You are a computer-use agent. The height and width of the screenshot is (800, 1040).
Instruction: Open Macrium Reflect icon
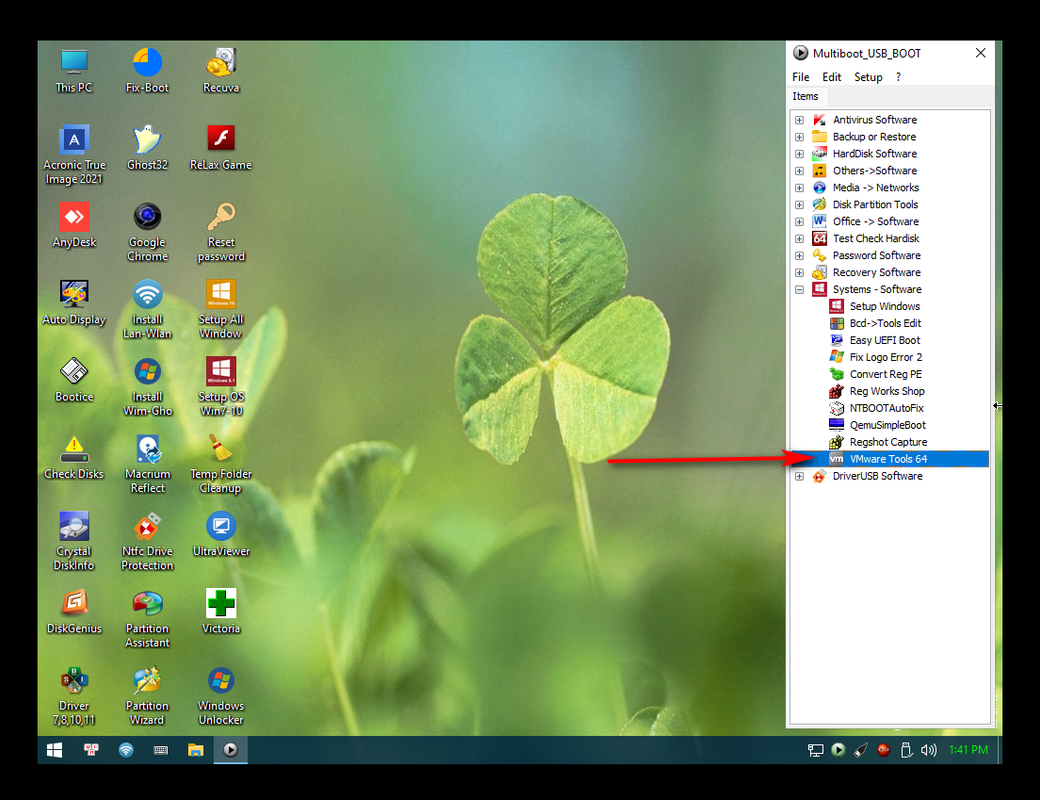[x=147, y=464]
